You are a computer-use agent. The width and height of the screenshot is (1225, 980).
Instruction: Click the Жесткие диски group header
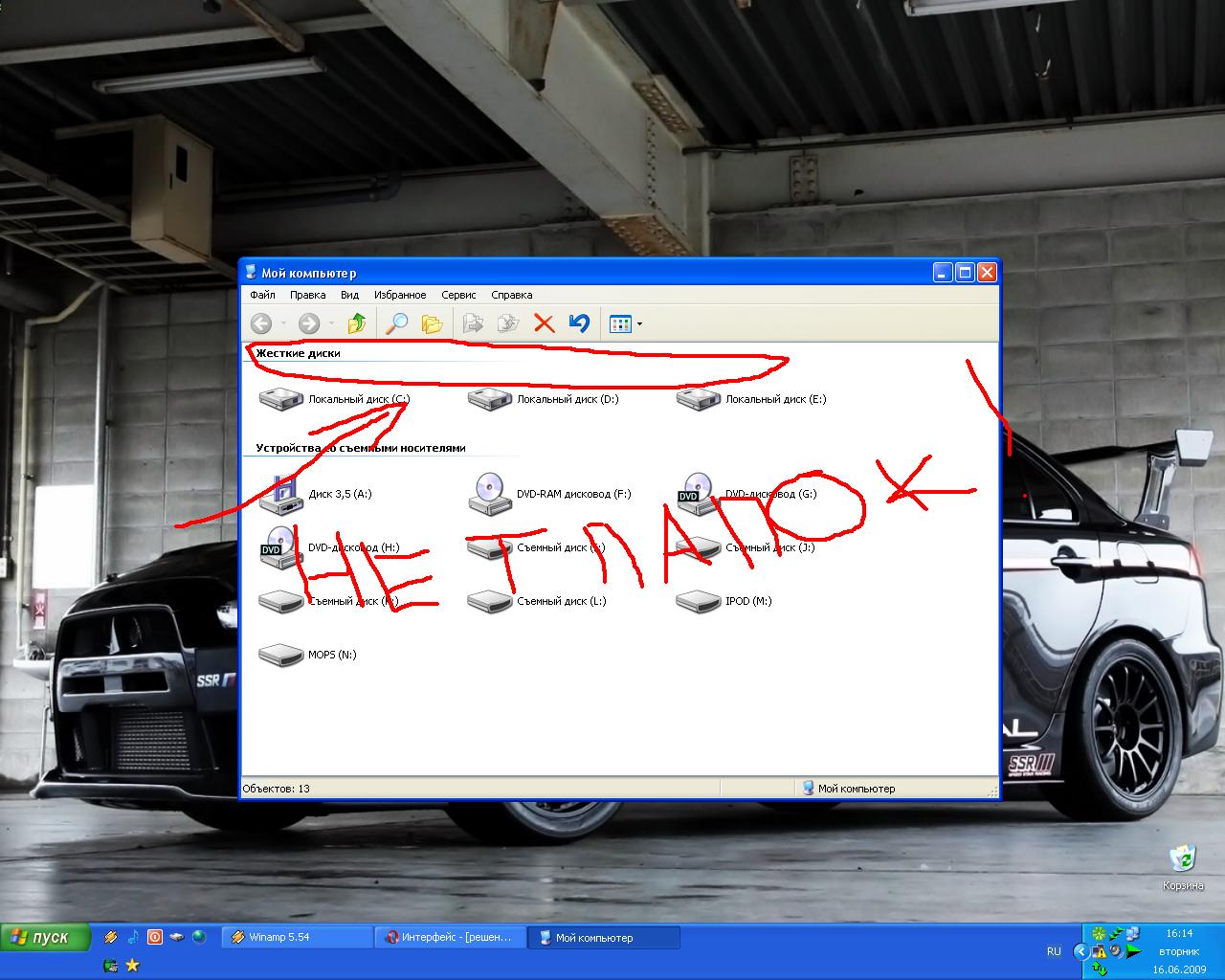tap(298, 353)
